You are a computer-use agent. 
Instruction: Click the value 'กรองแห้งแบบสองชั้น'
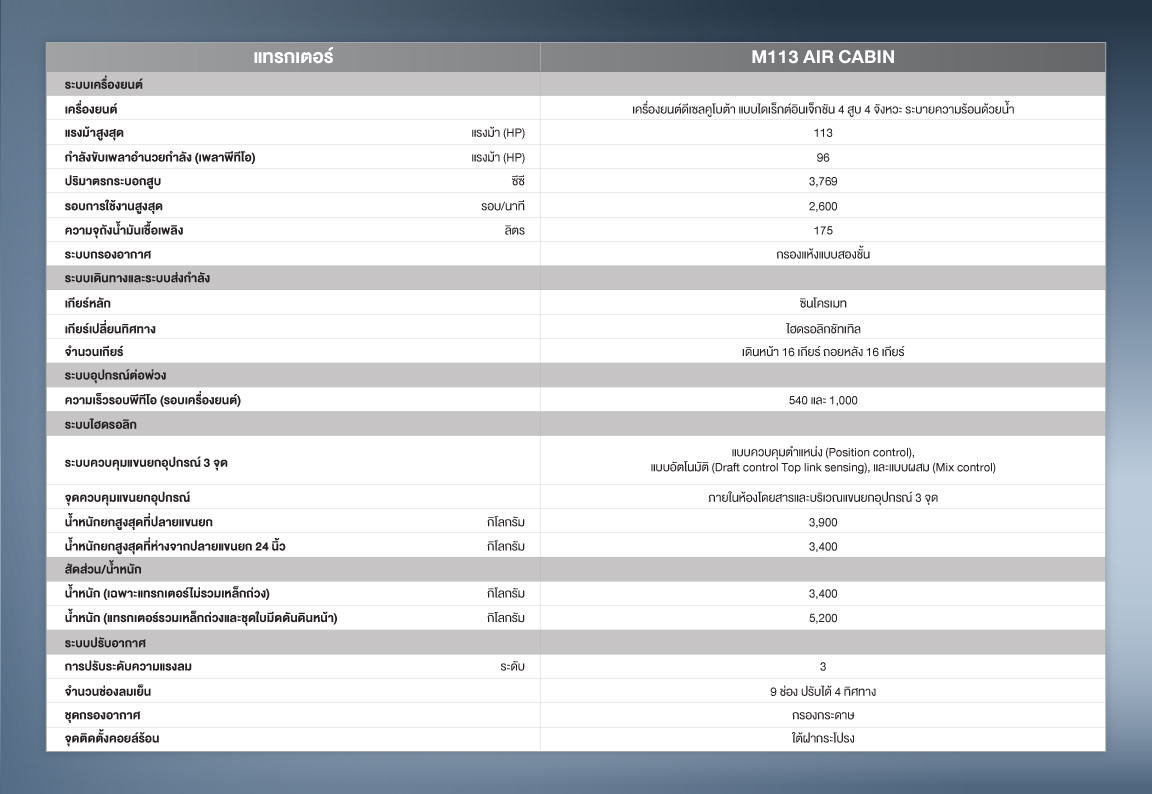pyautogui.click(x=823, y=255)
